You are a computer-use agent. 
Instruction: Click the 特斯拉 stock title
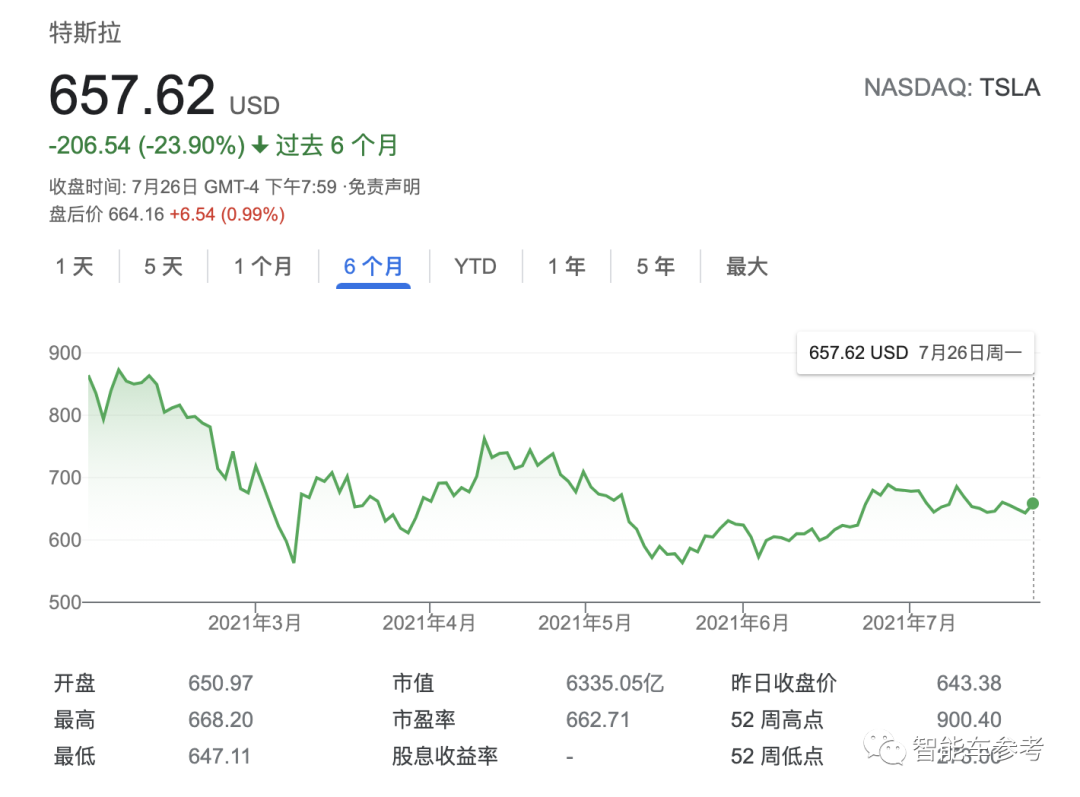[x=84, y=33]
